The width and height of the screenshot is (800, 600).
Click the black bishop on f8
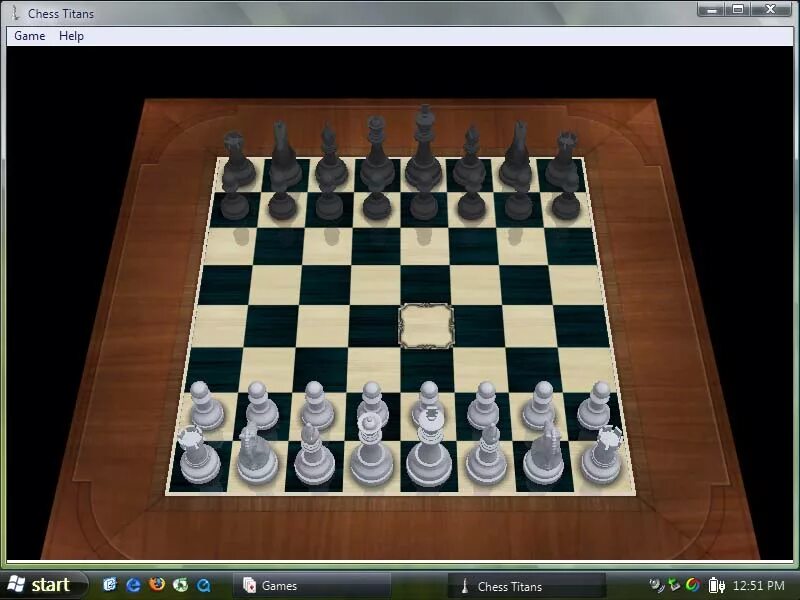[x=470, y=157]
